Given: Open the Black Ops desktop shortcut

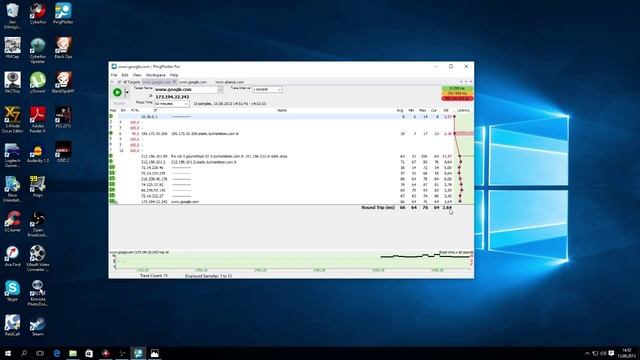Looking at the screenshot, I should pyautogui.click(x=63, y=48).
